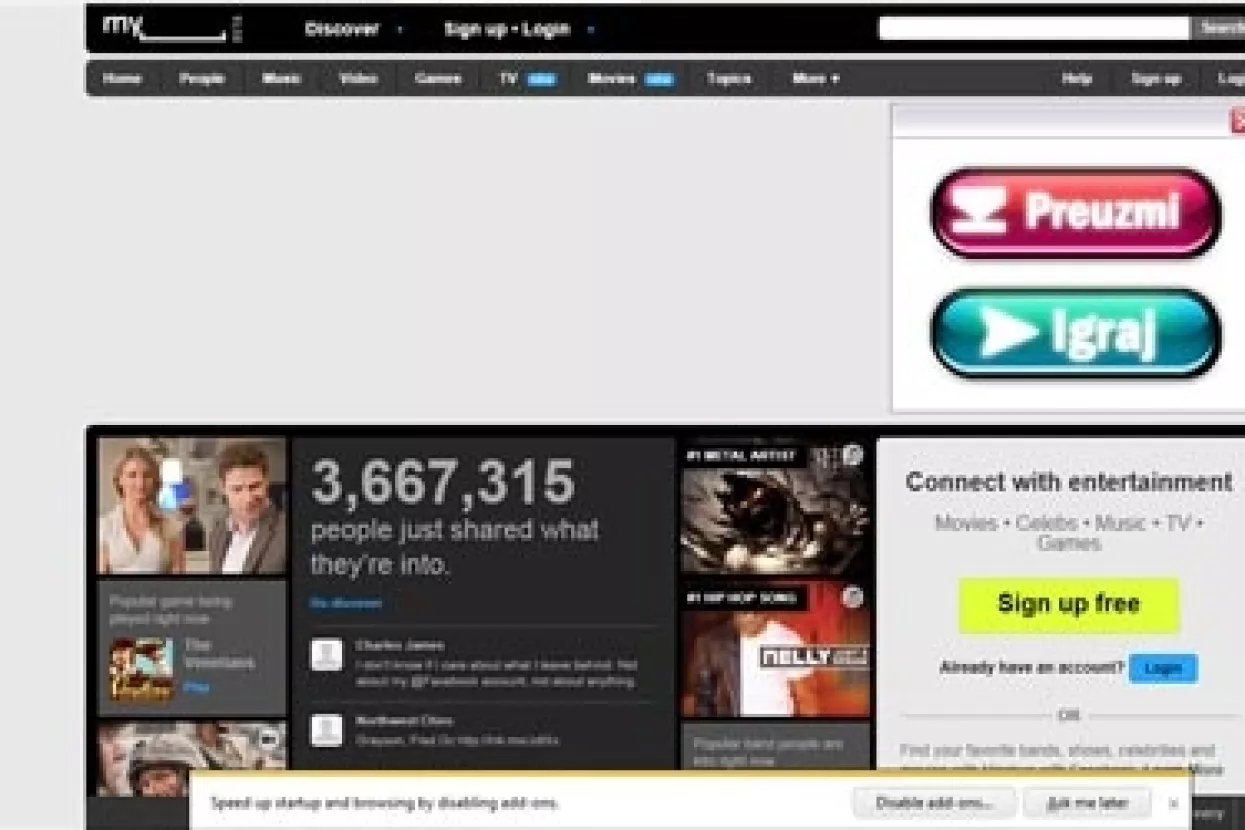This screenshot has height=830, width=1245.
Task: Open Charles James profile name
Action: pos(400,645)
